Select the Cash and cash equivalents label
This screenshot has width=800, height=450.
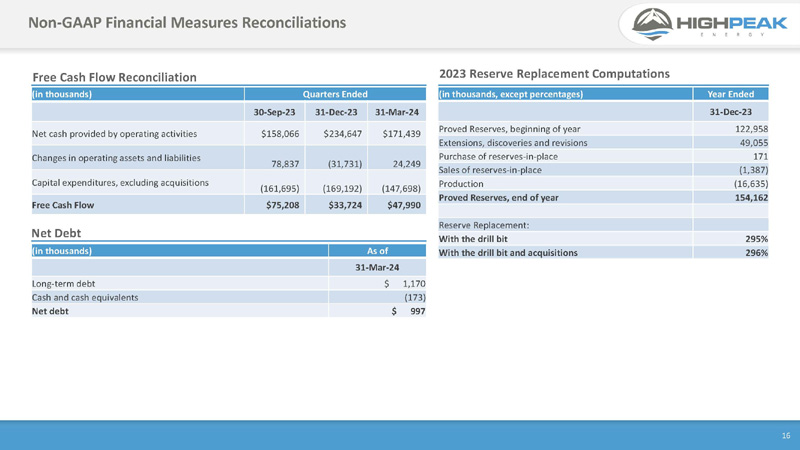85,298
